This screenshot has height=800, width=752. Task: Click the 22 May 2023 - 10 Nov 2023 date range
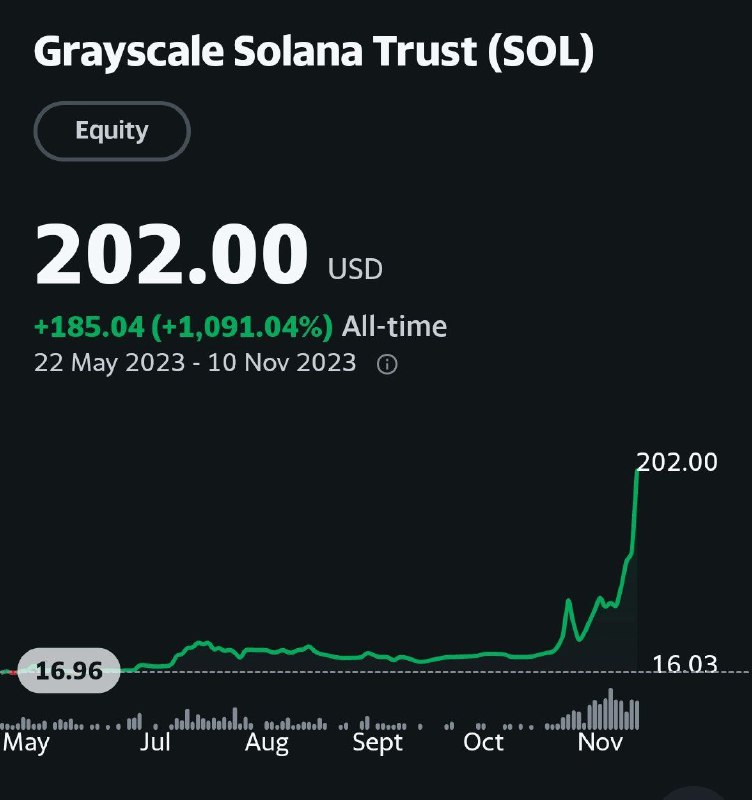(195, 363)
